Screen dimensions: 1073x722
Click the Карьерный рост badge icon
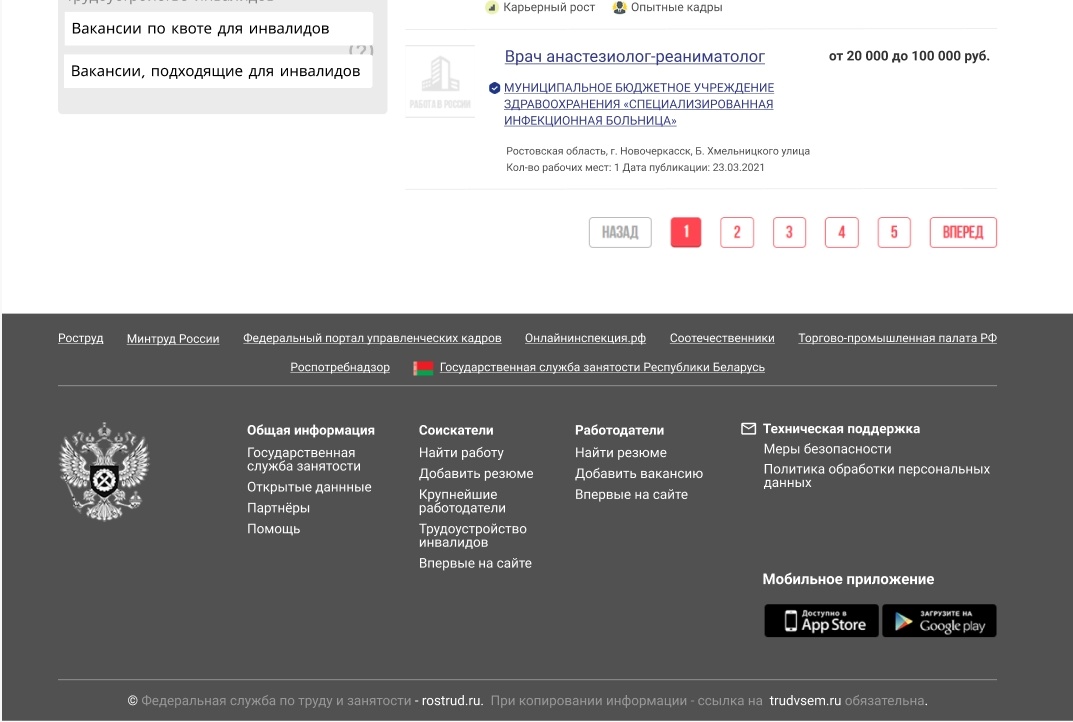pyautogui.click(x=491, y=7)
